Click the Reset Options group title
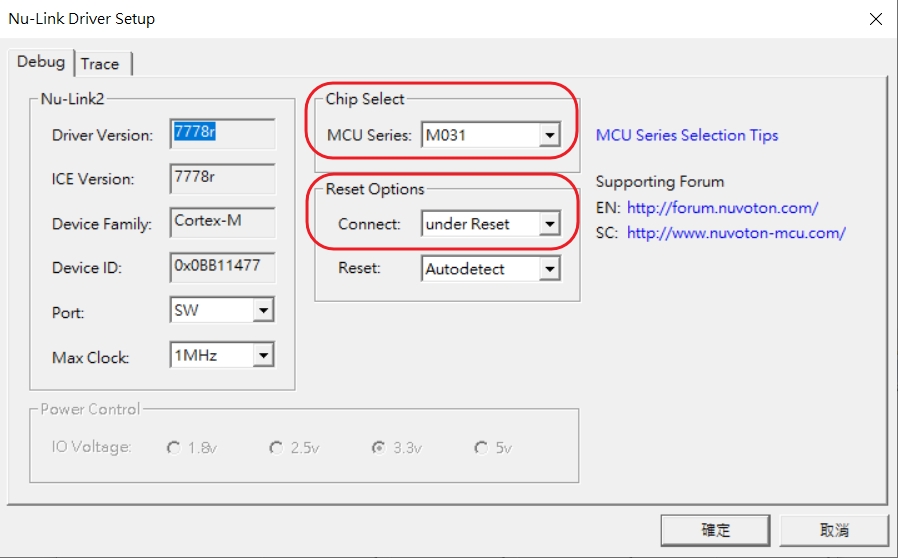The image size is (898, 558). click(x=375, y=189)
